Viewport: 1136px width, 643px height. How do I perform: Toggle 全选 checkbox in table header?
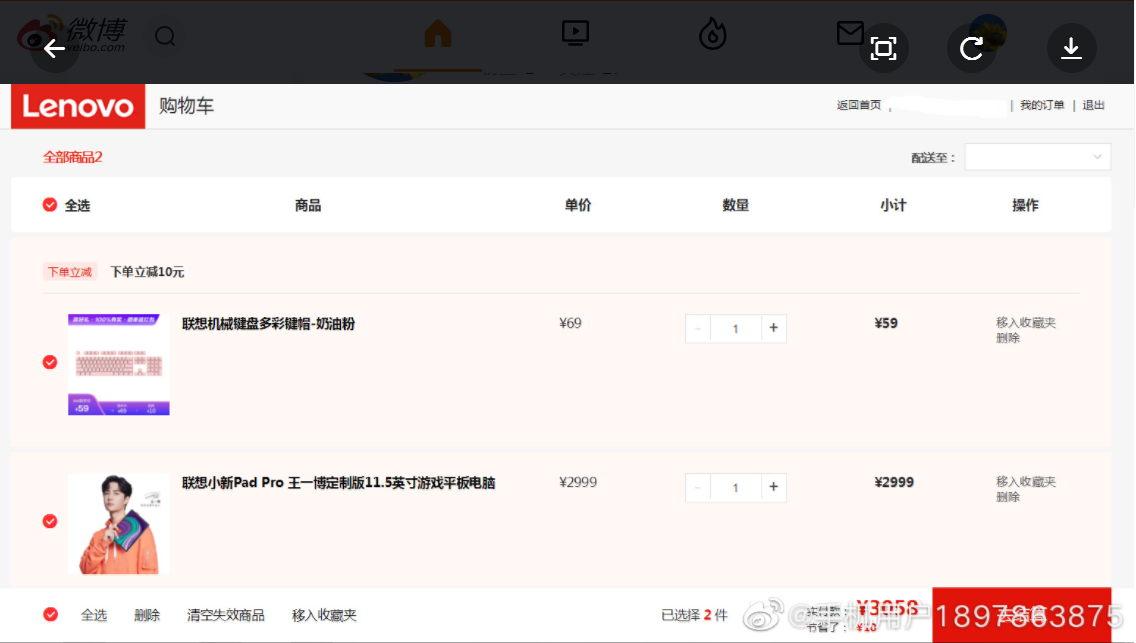click(50, 205)
